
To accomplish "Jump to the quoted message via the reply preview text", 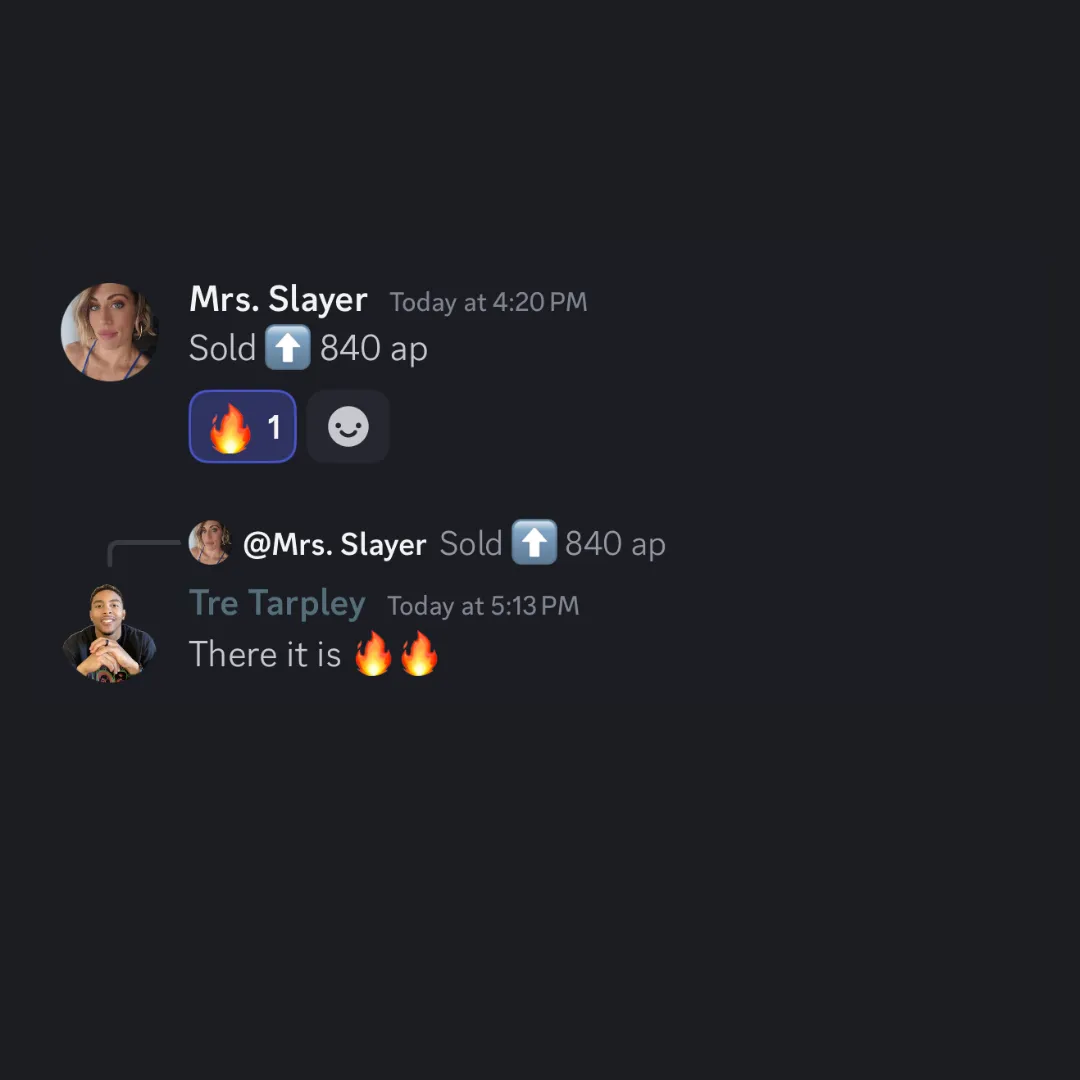I will click(552, 543).
